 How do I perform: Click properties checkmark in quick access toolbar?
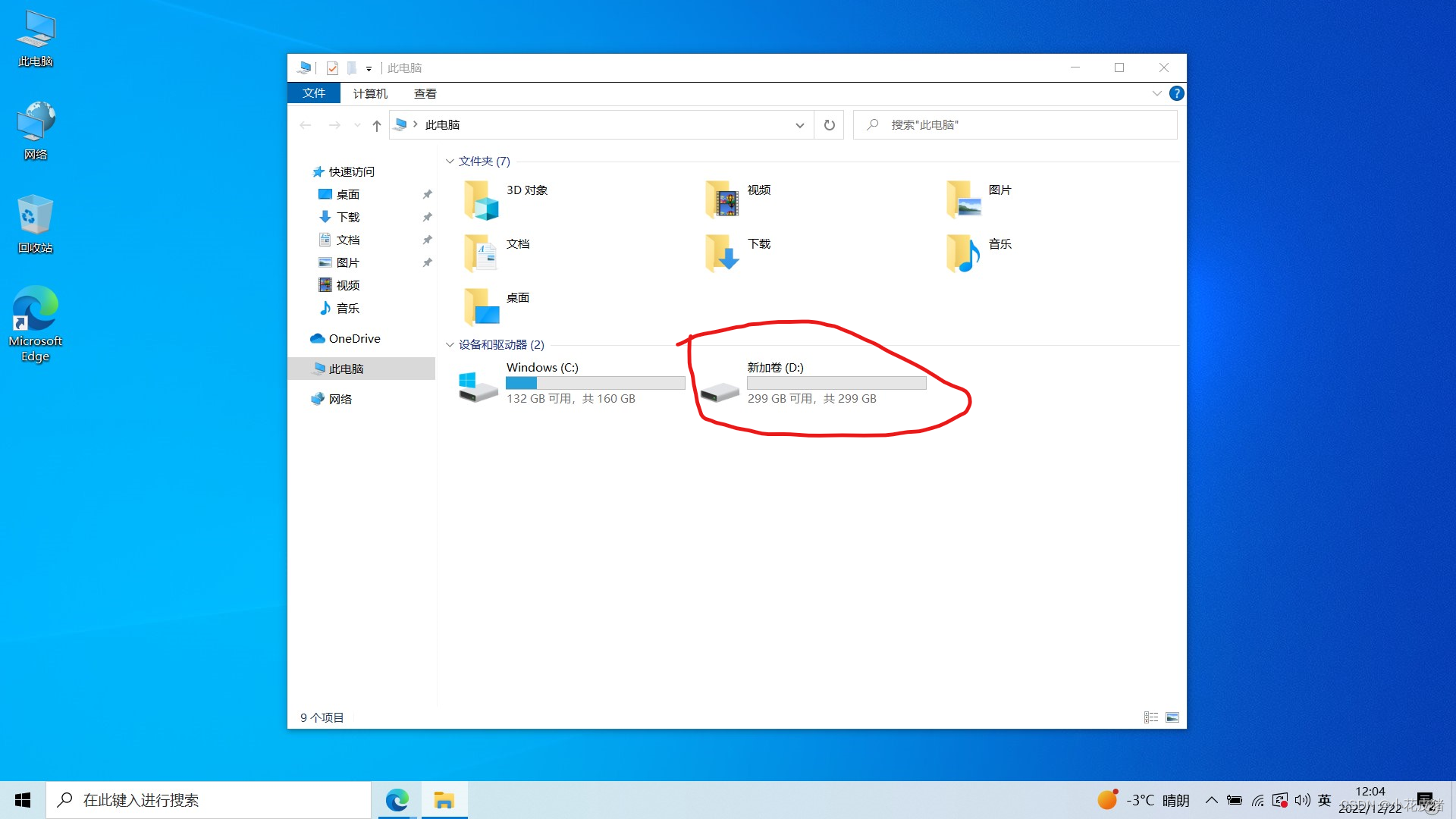pyautogui.click(x=332, y=68)
